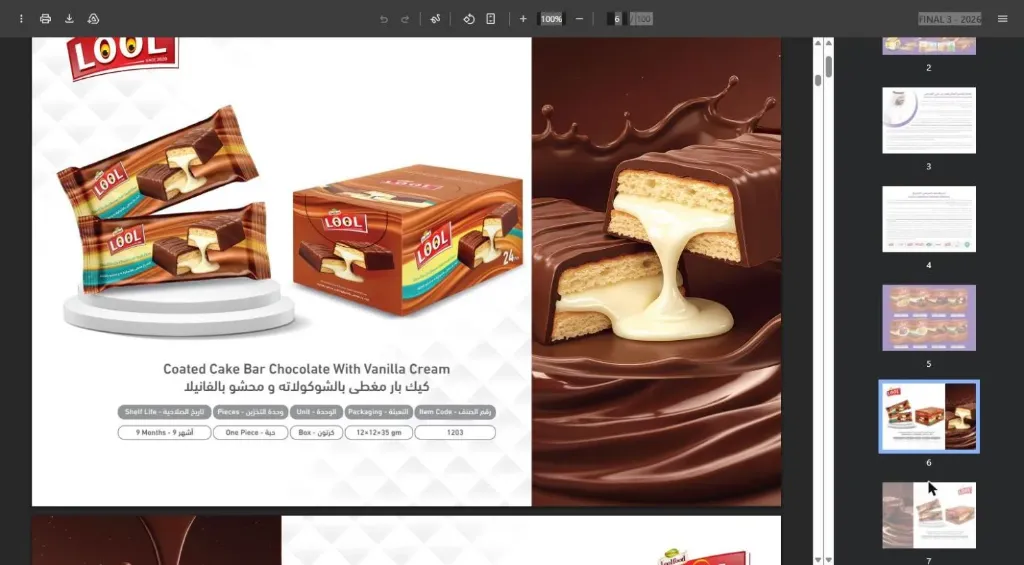Select page 2 thumbnail

point(929,46)
